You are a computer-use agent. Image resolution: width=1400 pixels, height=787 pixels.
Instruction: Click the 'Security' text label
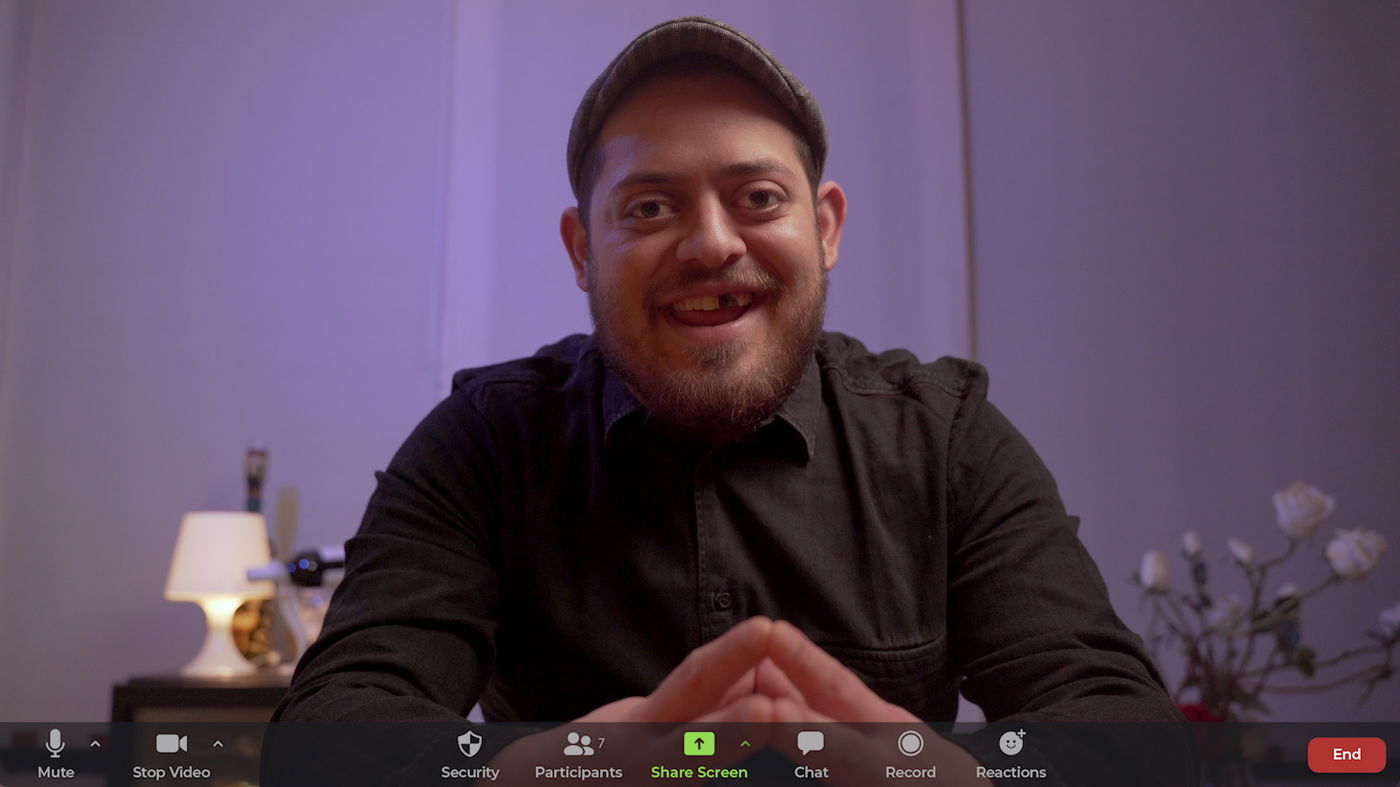coord(470,772)
